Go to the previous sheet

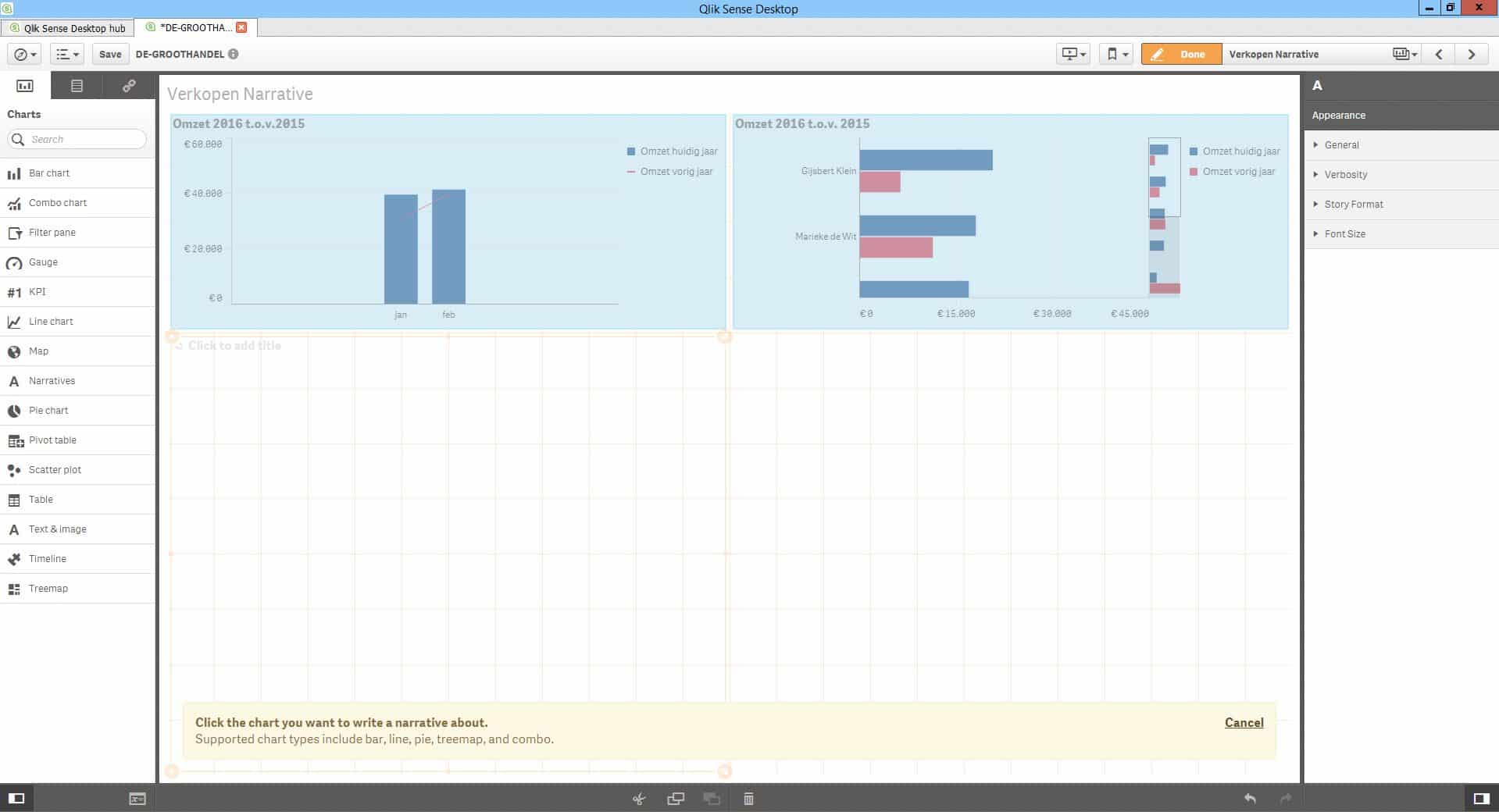point(1439,54)
